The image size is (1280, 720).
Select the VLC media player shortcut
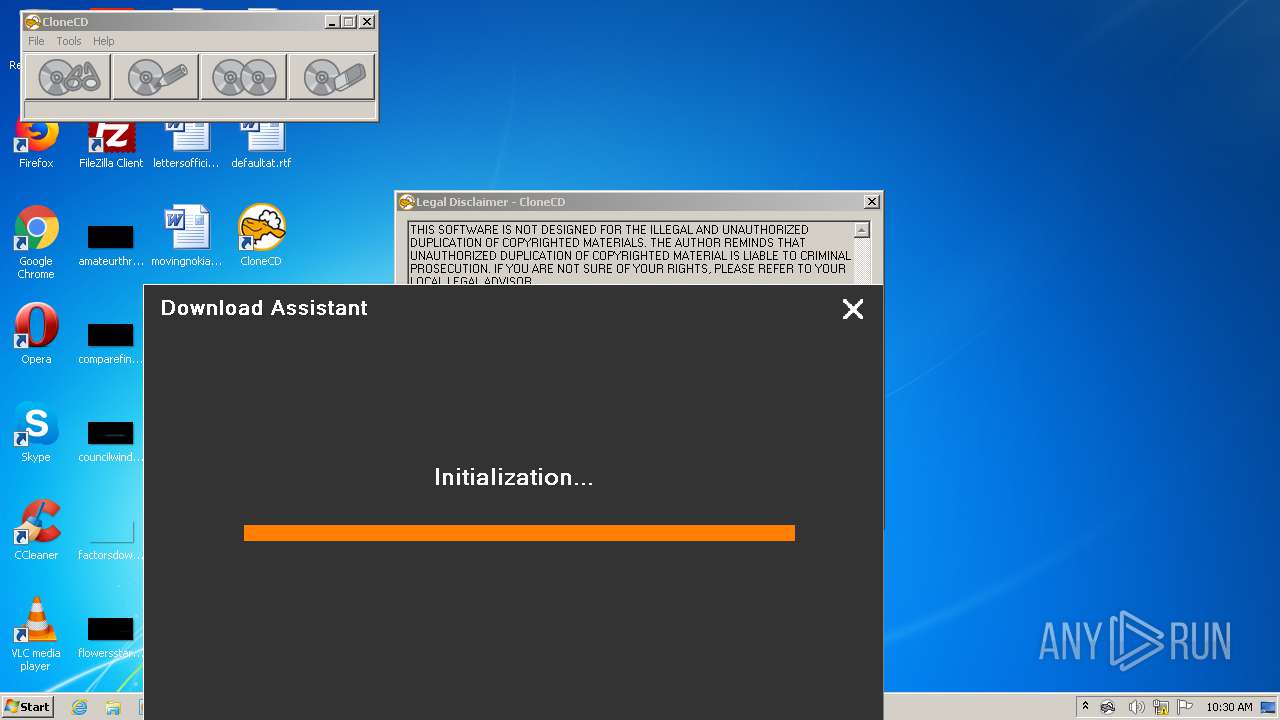coord(36,634)
